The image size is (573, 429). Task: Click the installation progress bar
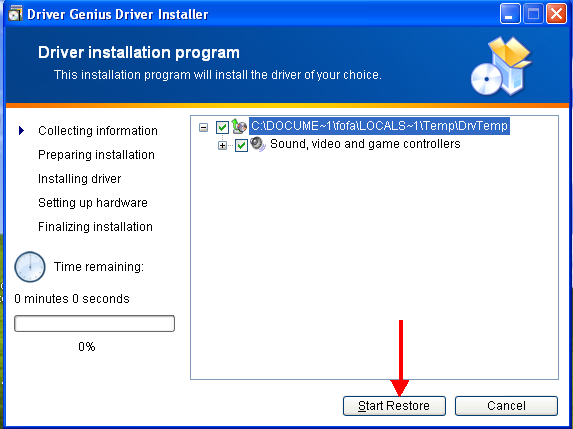click(x=94, y=323)
